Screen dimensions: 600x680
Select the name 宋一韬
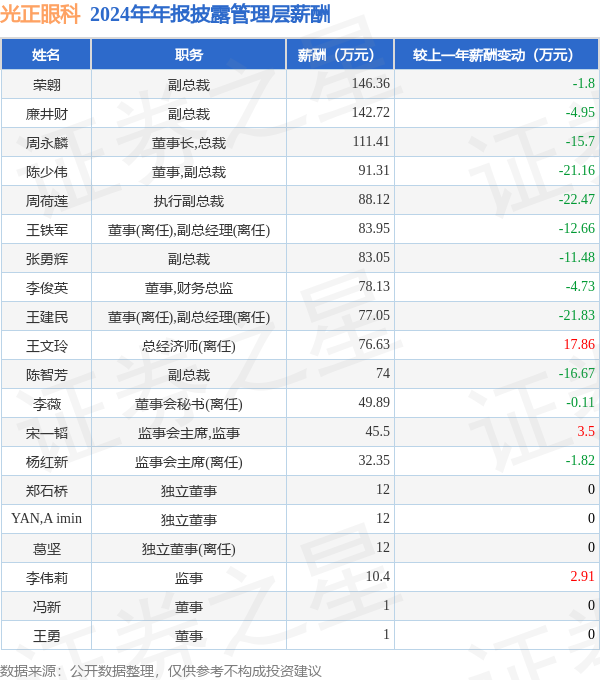[46, 433]
